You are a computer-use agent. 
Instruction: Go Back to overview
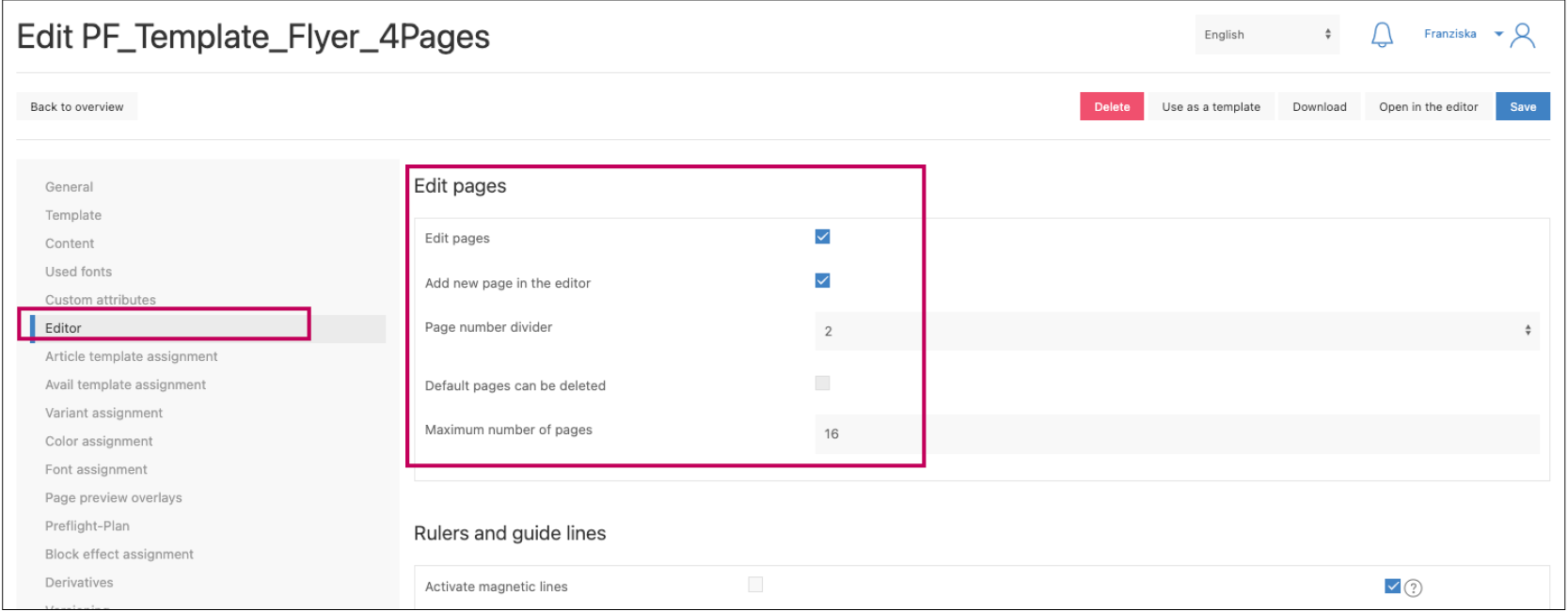tap(76, 107)
